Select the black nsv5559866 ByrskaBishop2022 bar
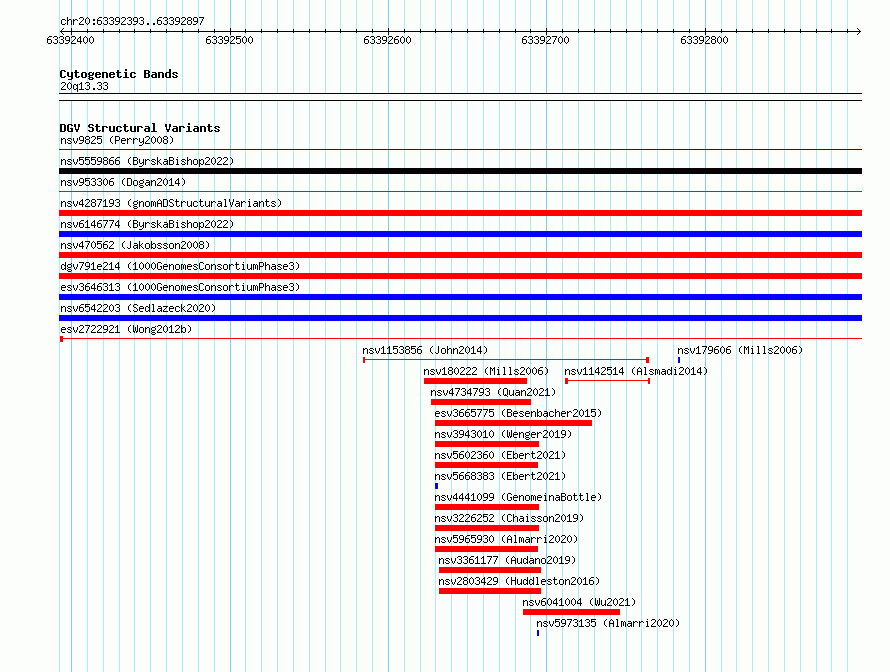 460,171
